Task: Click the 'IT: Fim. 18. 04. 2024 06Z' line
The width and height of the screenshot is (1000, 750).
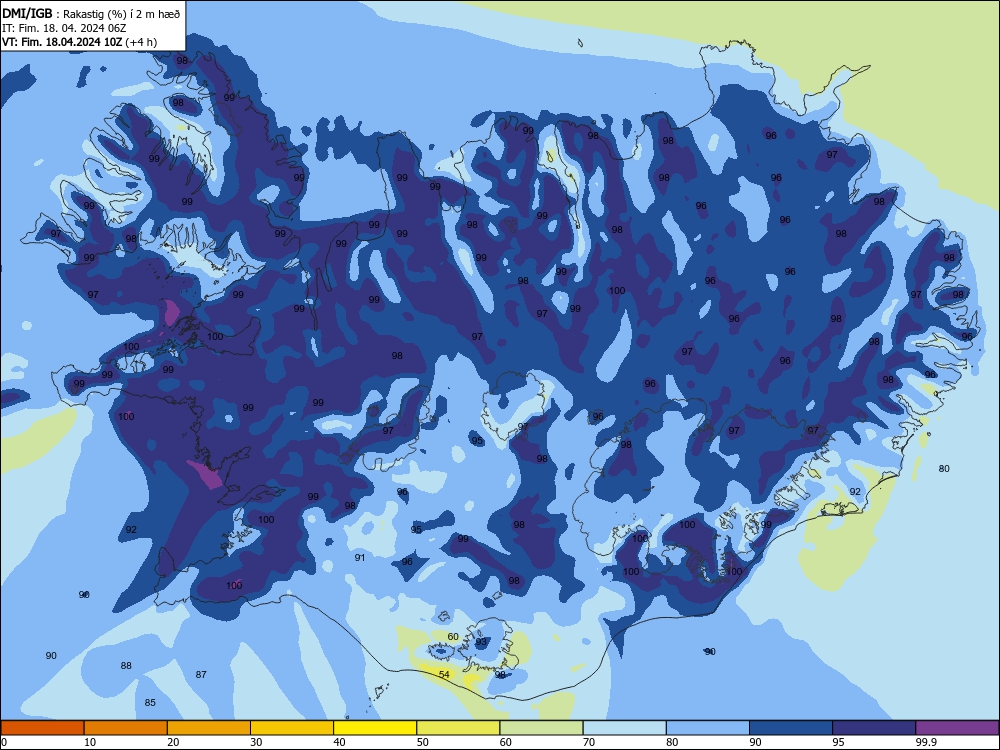Action: pyautogui.click(x=64, y=28)
